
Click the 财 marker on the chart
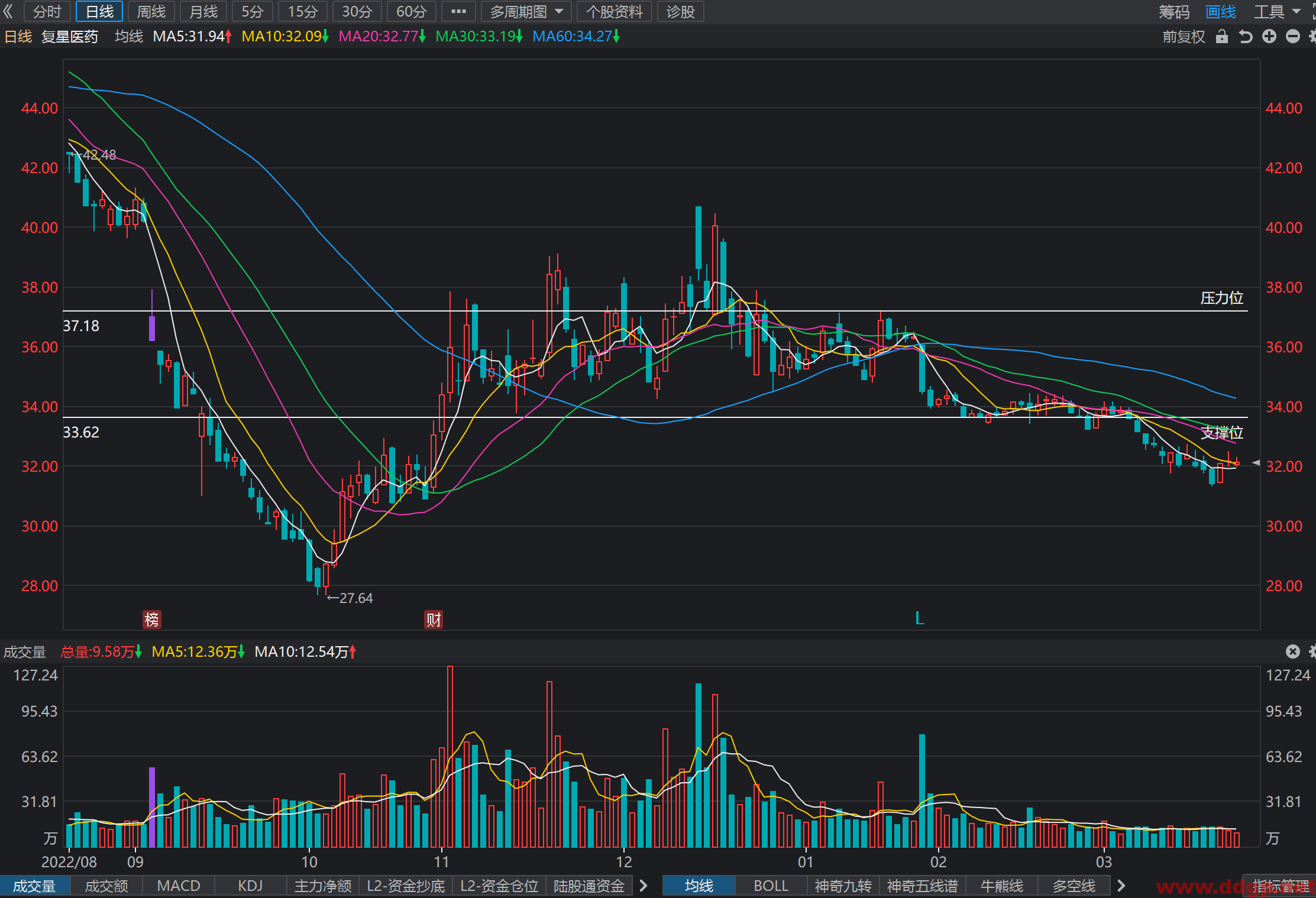(434, 619)
